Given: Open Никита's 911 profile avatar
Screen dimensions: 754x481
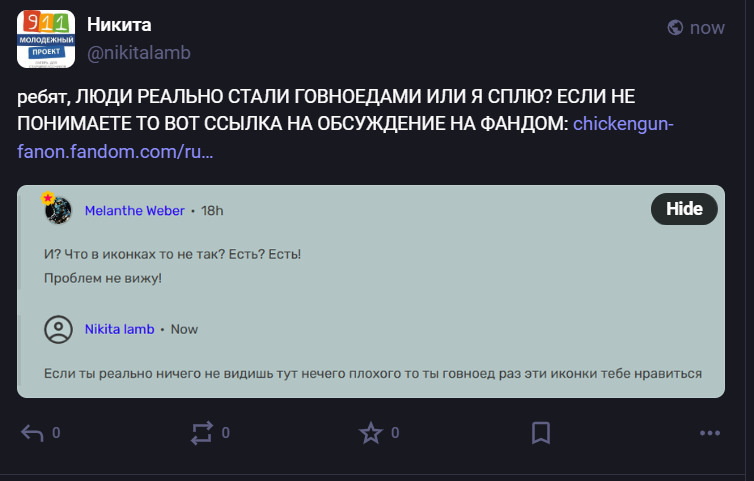Looking at the screenshot, I should [x=46, y=38].
